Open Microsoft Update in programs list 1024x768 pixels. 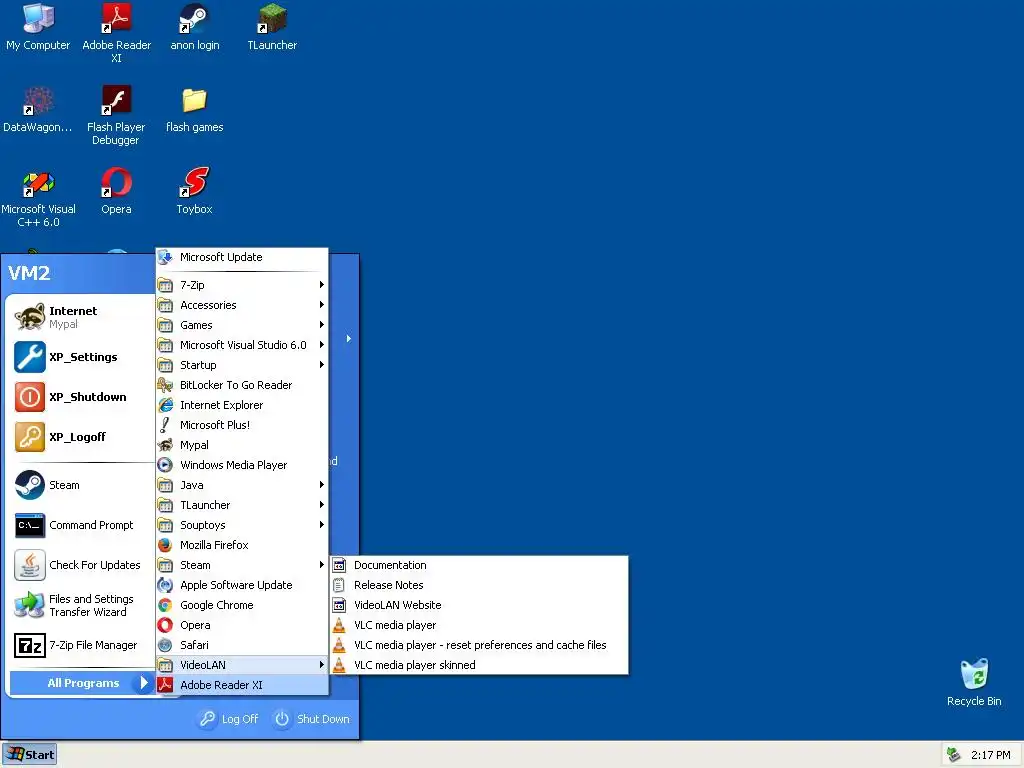pyautogui.click(x=242, y=257)
